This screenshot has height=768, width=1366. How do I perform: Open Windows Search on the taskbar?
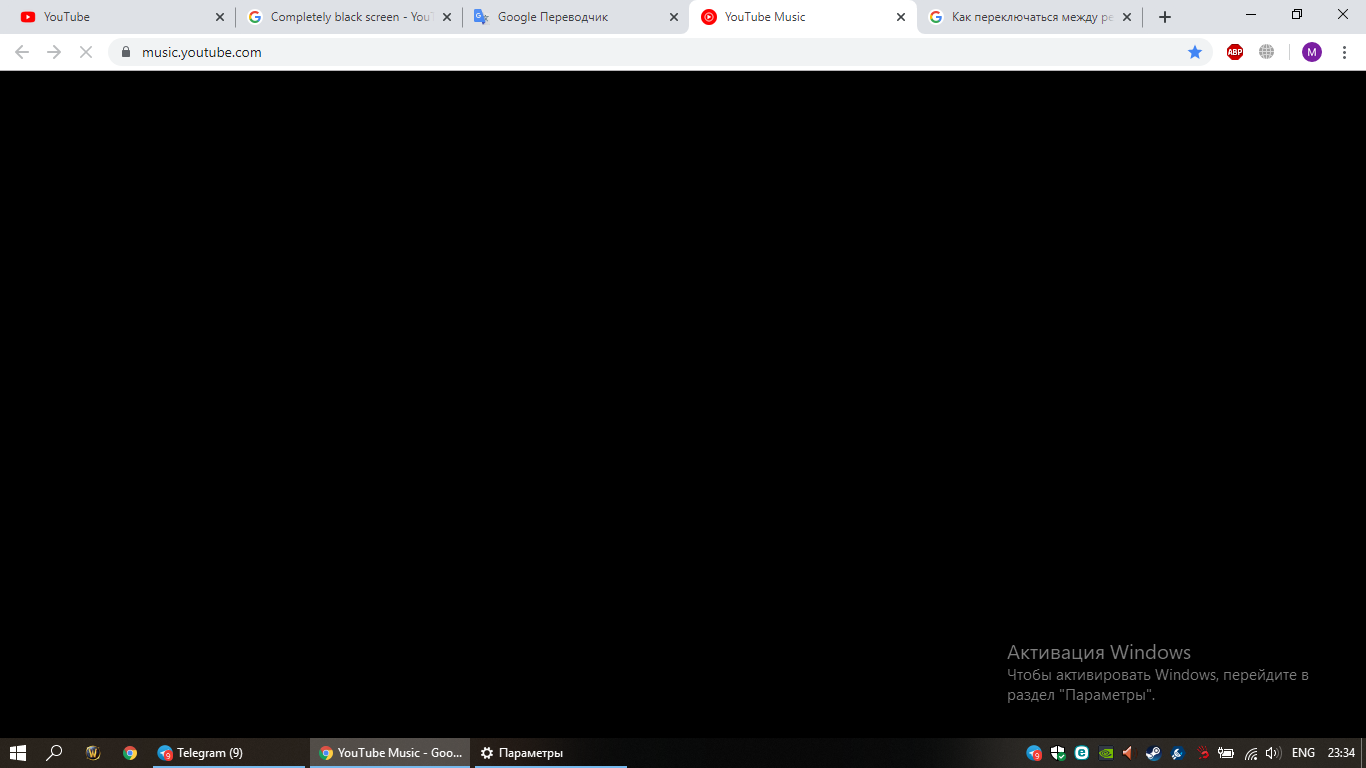coord(54,753)
